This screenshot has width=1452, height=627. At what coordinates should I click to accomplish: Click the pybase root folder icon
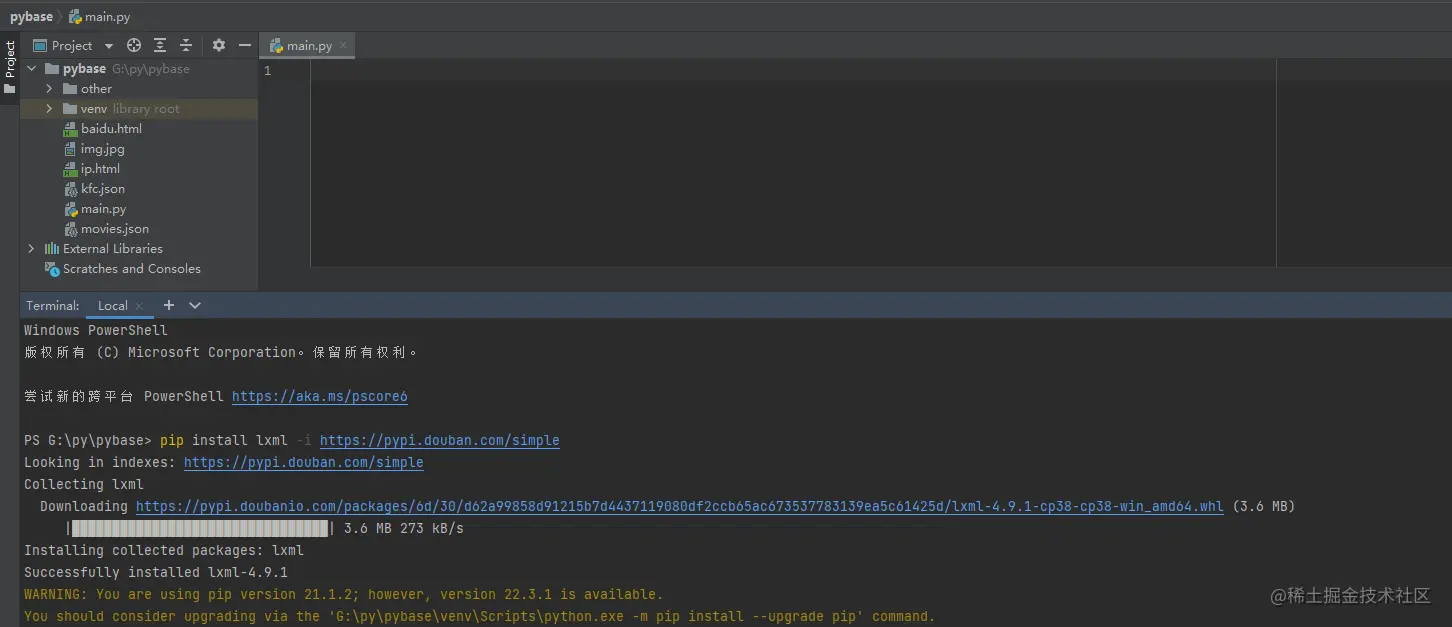[x=52, y=69]
